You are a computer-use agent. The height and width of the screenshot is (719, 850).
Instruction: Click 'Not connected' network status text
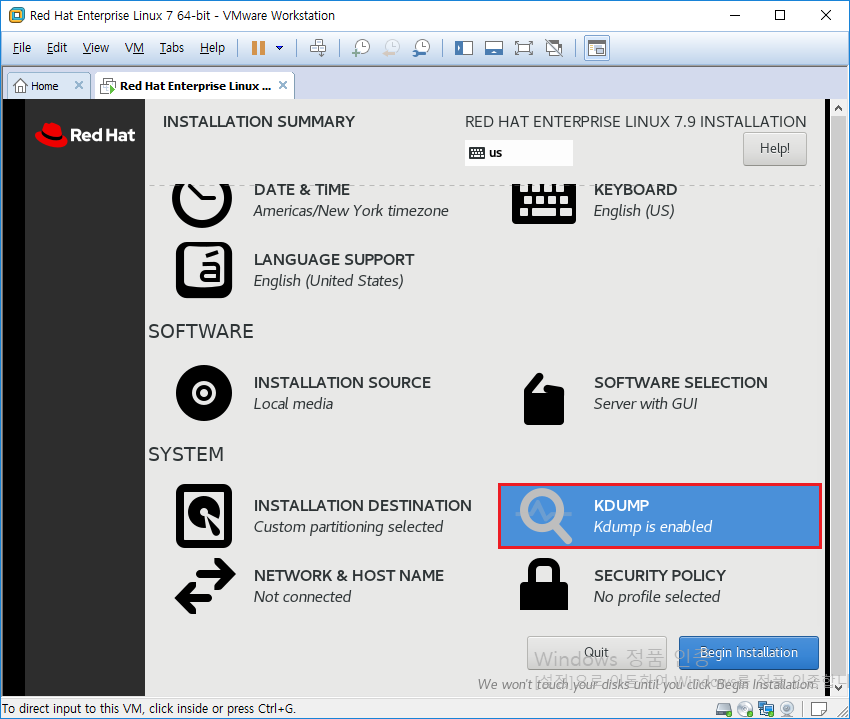(302, 597)
